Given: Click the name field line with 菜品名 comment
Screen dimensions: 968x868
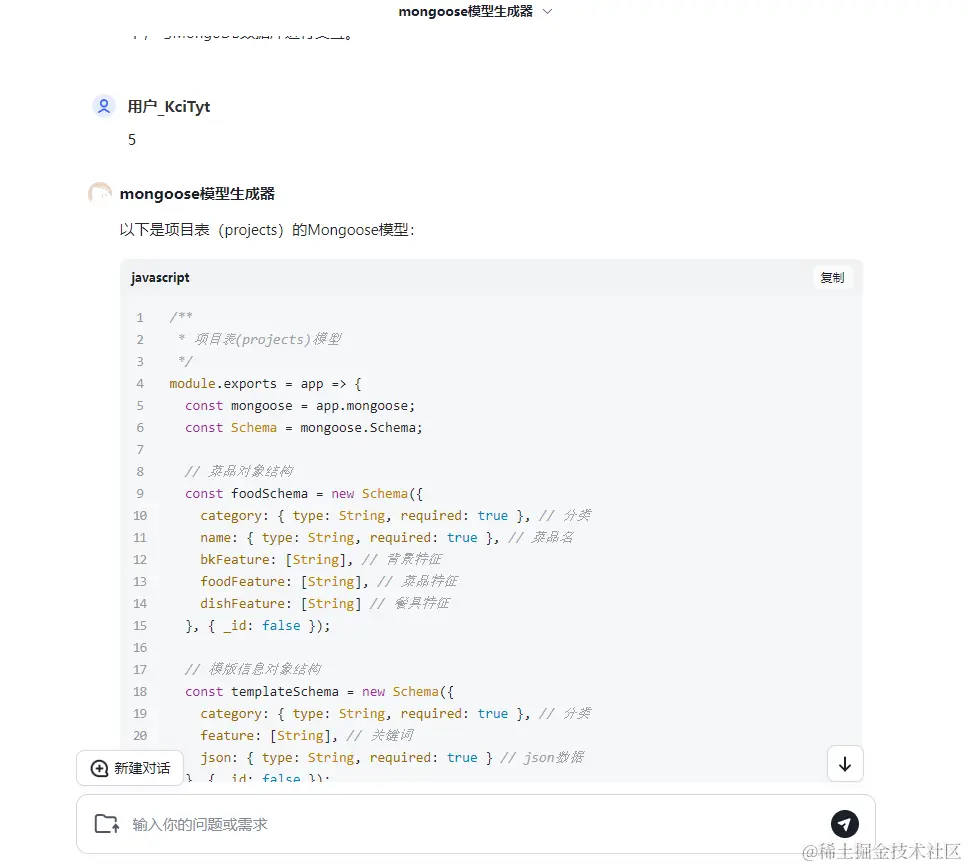Looking at the screenshot, I should 386,538.
